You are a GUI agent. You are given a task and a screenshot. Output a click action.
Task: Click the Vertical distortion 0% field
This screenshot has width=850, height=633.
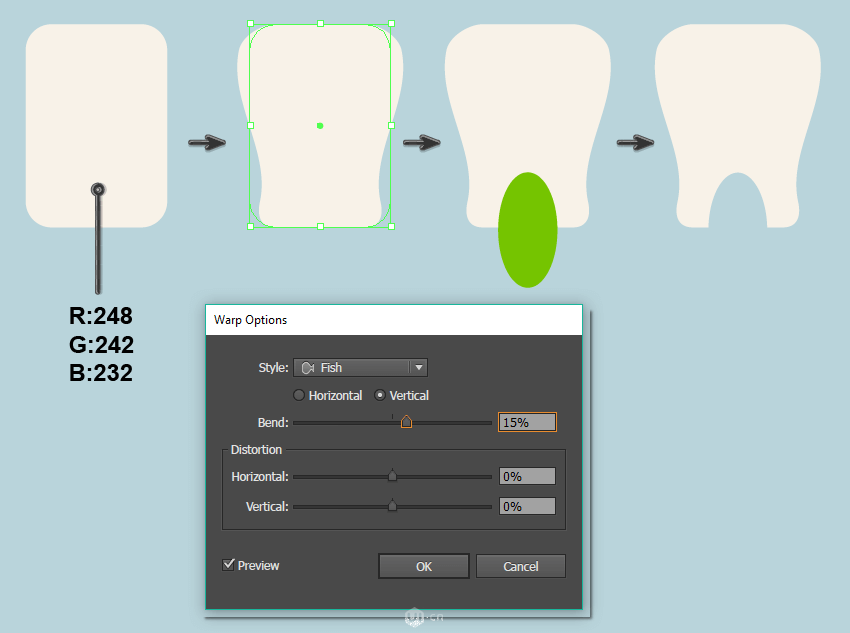527,507
